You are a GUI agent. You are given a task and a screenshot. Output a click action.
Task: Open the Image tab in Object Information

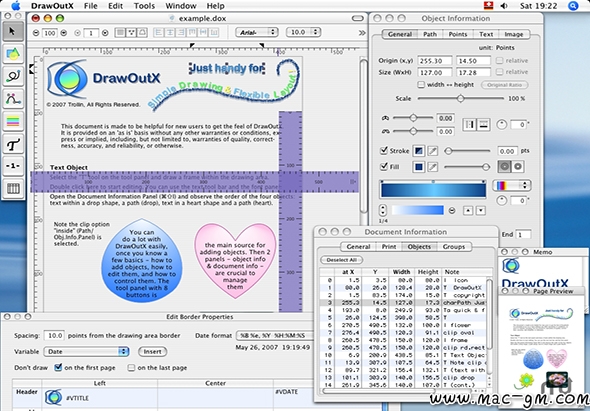click(514, 34)
